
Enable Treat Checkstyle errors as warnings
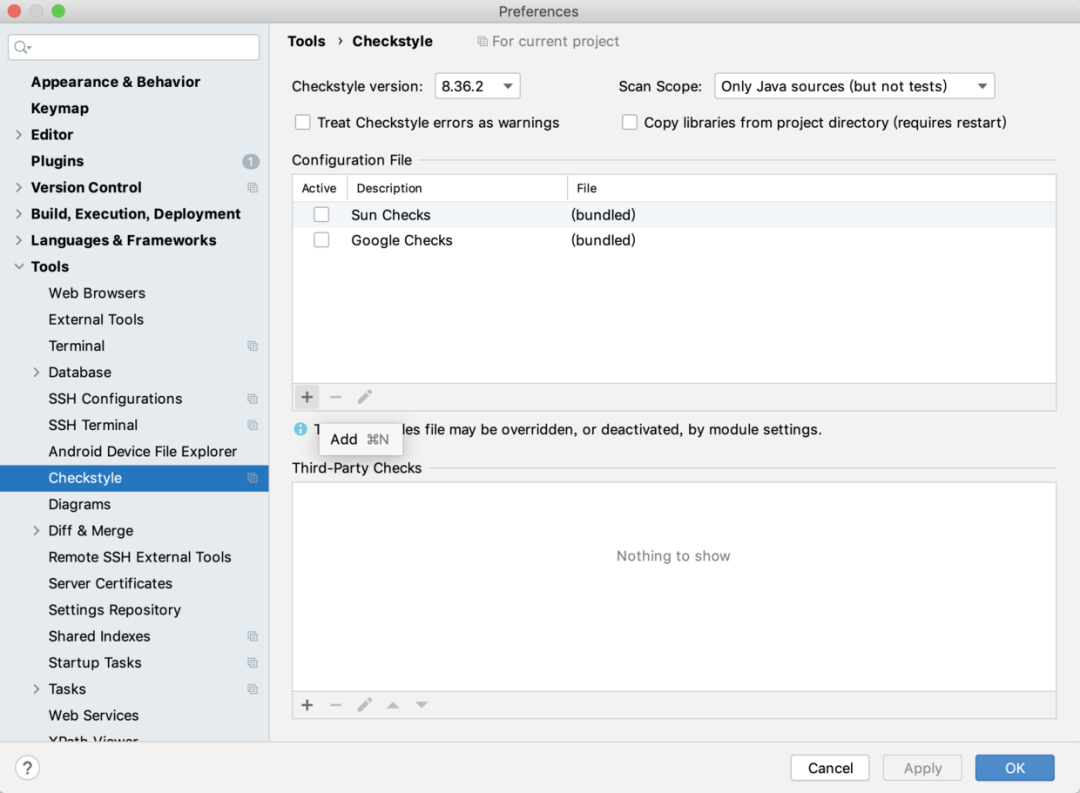point(302,122)
